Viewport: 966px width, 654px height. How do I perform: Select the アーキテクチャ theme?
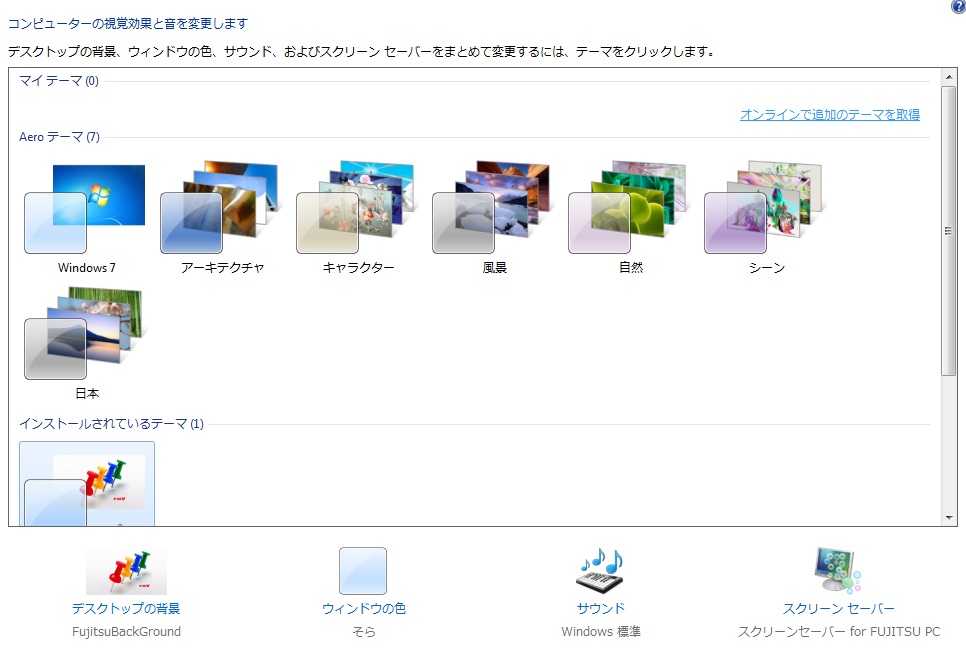point(222,217)
